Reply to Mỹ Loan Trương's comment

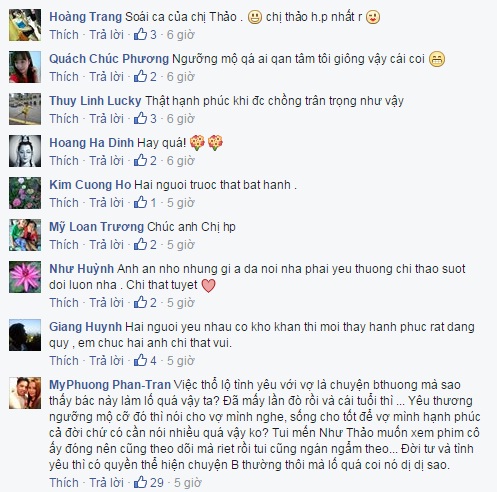pyautogui.click(x=106, y=245)
